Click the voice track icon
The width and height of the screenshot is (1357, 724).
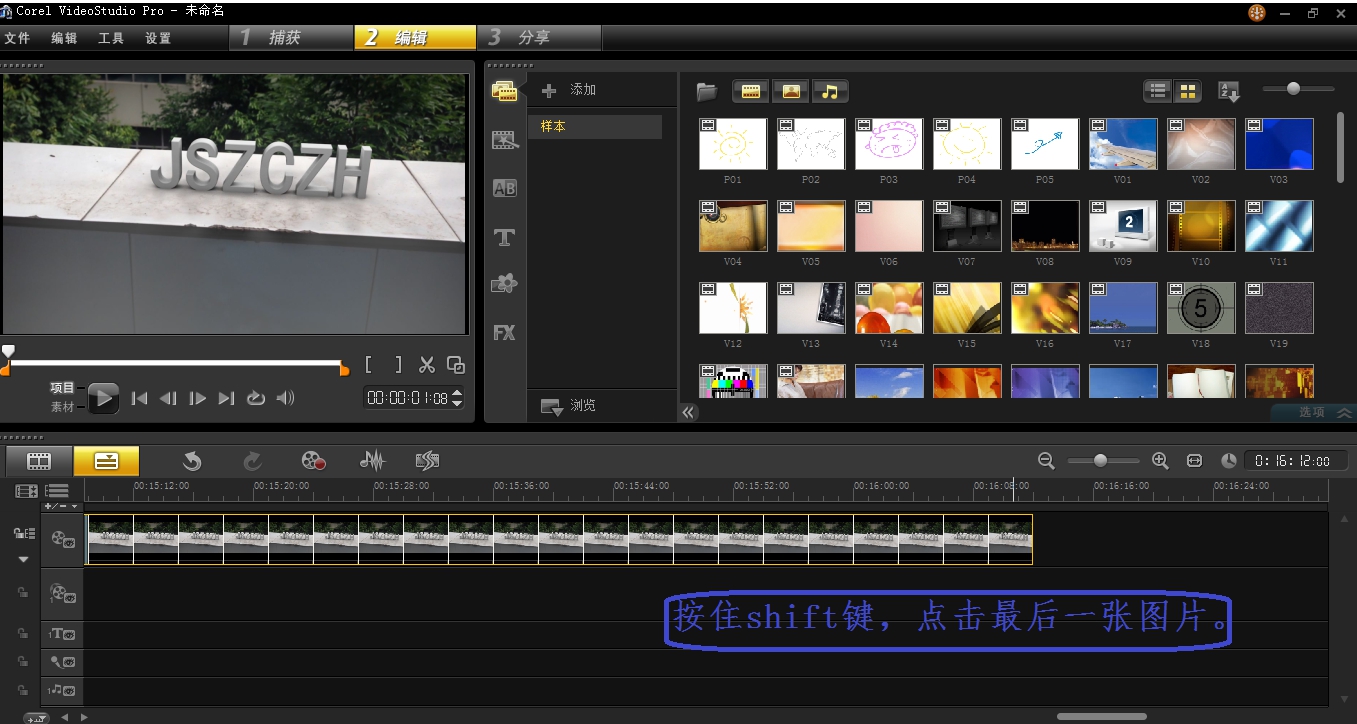pos(62,661)
